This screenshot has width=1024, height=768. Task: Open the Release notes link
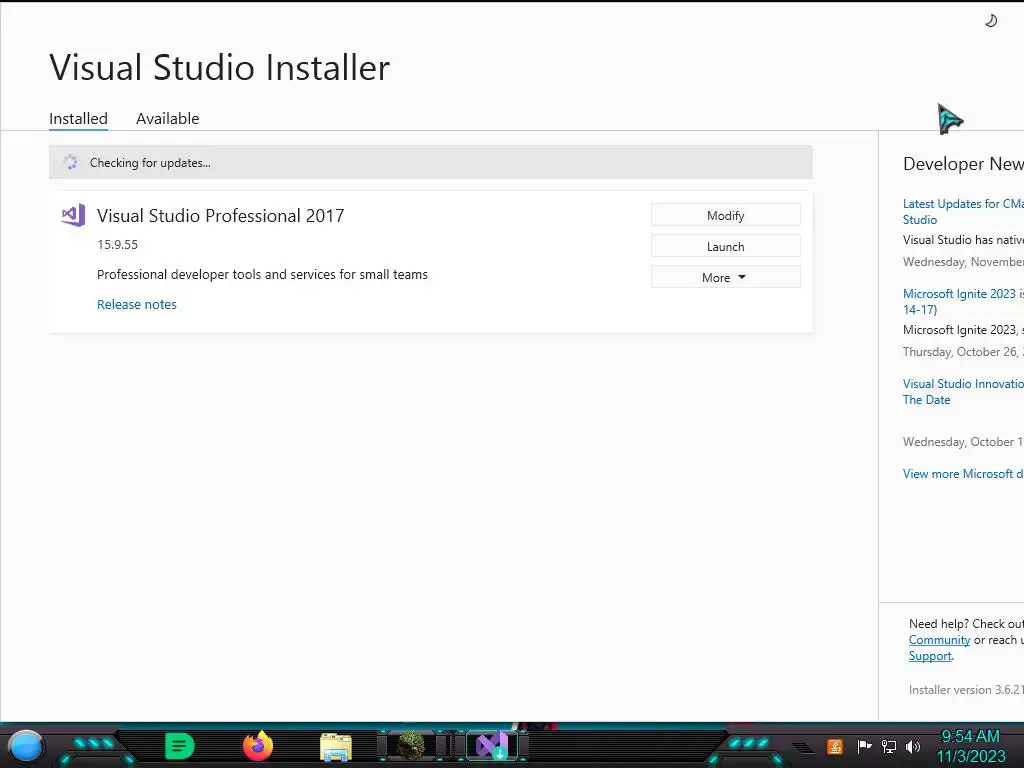click(136, 304)
